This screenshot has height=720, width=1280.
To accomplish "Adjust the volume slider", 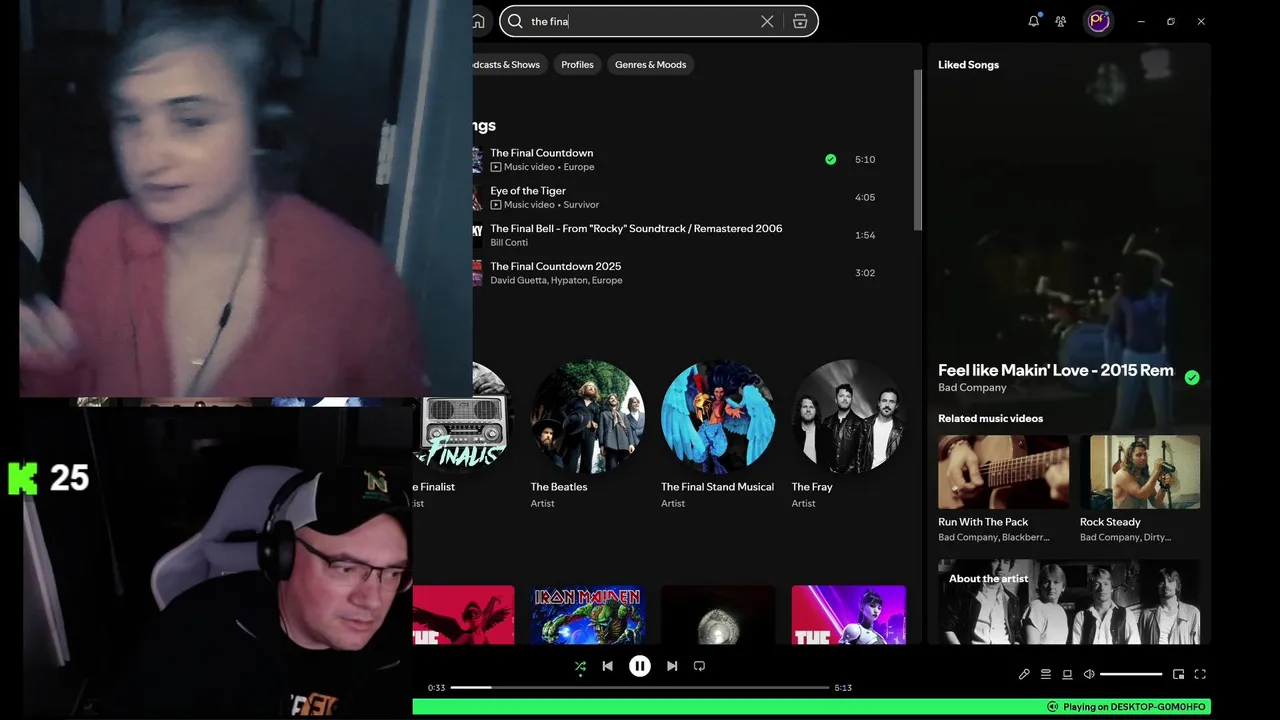I will (1131, 674).
